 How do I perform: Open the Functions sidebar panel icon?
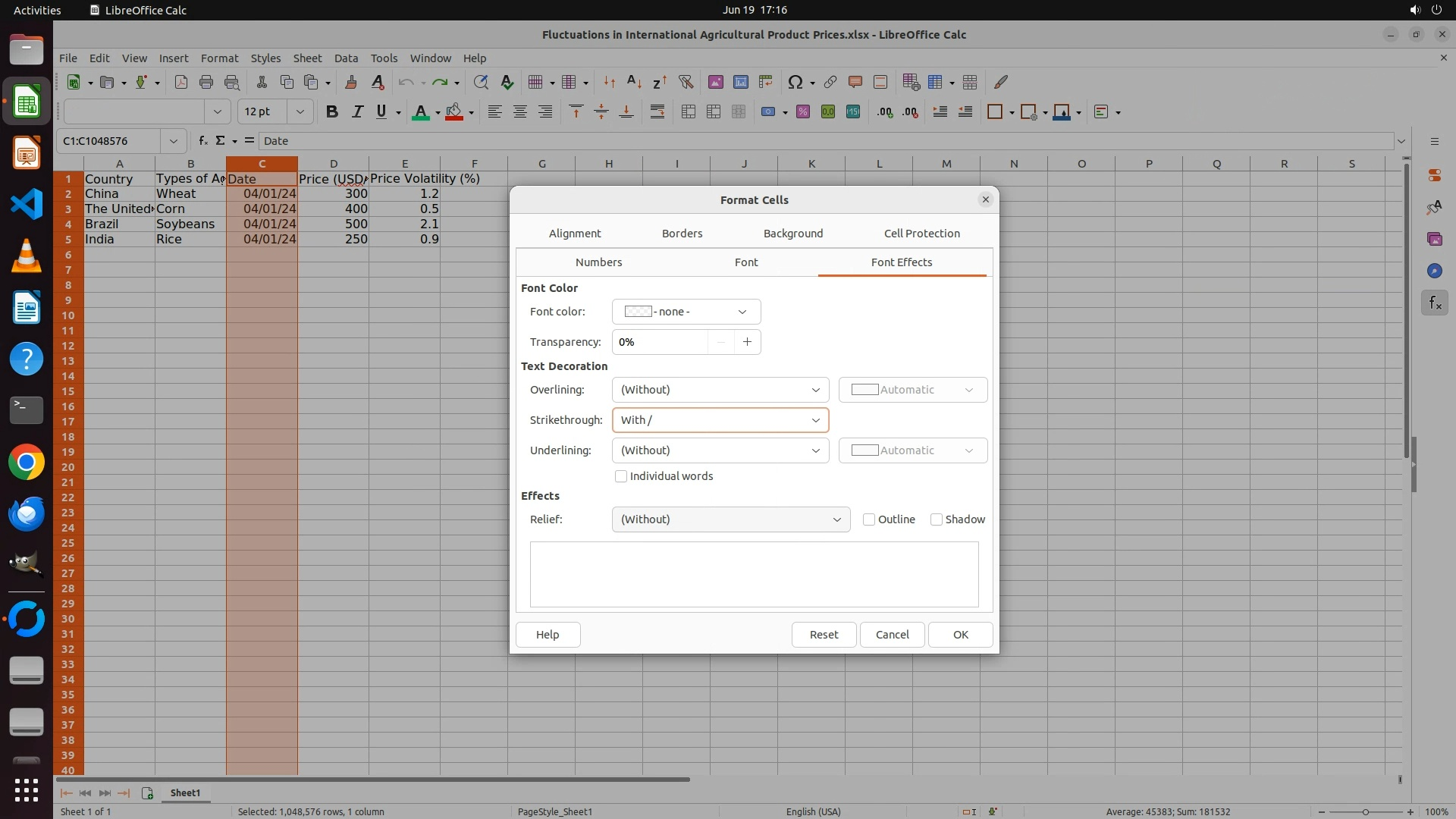click(x=1434, y=303)
